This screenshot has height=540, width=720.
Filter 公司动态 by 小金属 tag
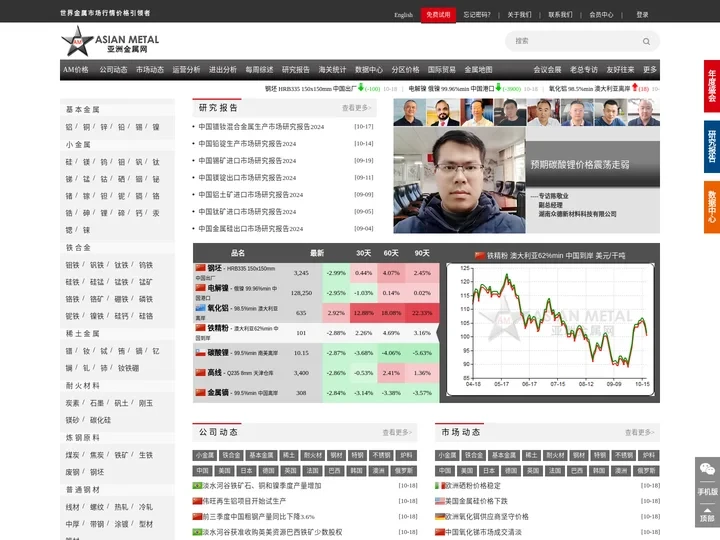204,455
